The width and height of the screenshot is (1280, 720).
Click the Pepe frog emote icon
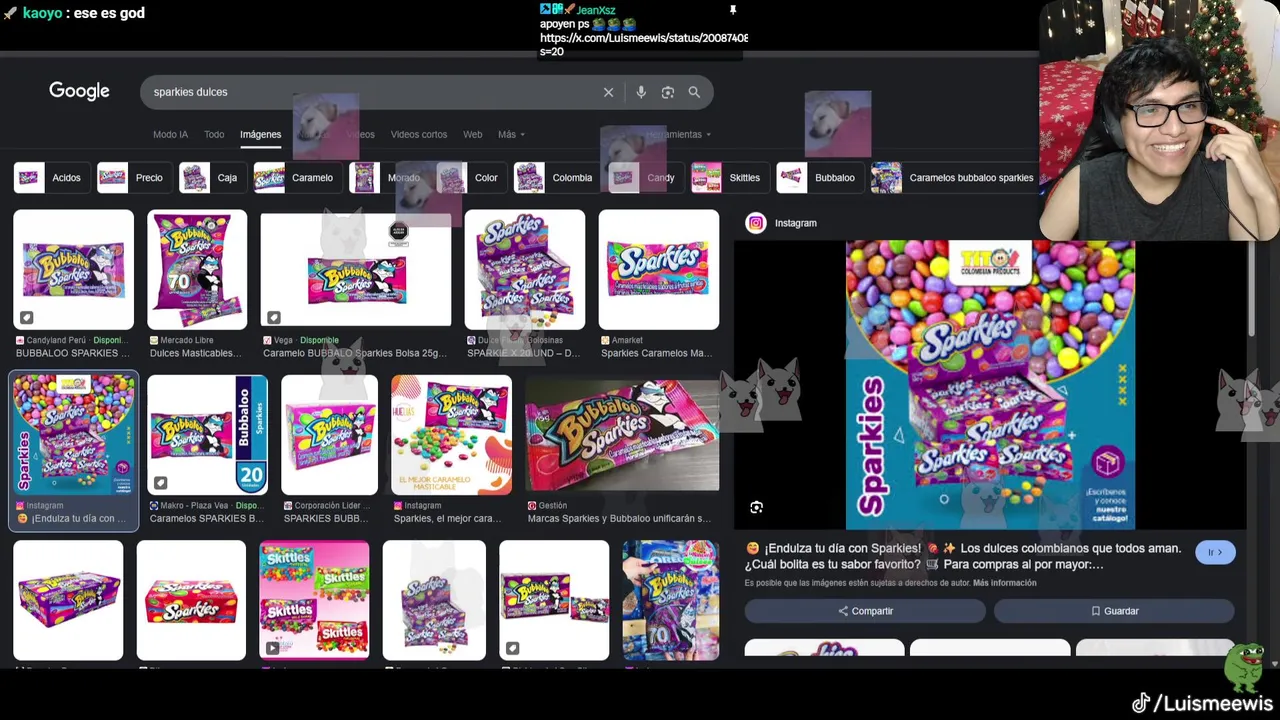[1245, 668]
